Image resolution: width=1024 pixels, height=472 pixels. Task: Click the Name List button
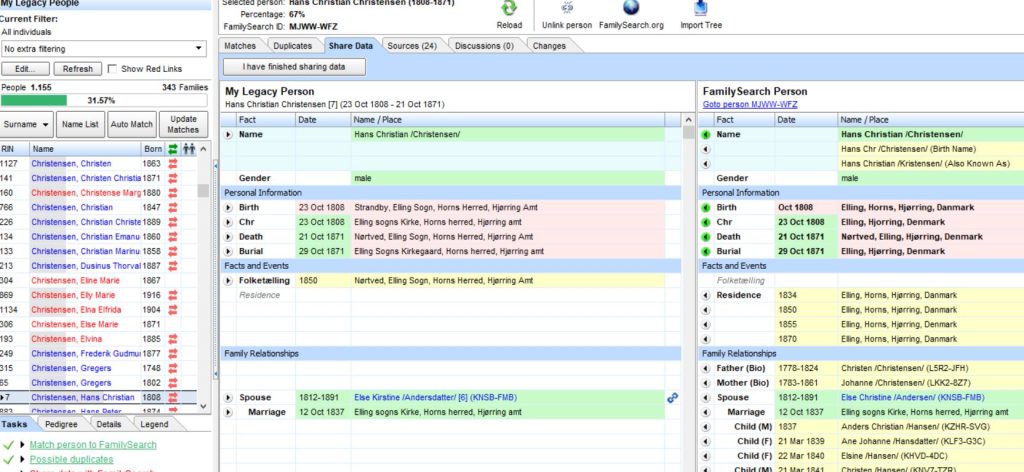[x=80, y=124]
